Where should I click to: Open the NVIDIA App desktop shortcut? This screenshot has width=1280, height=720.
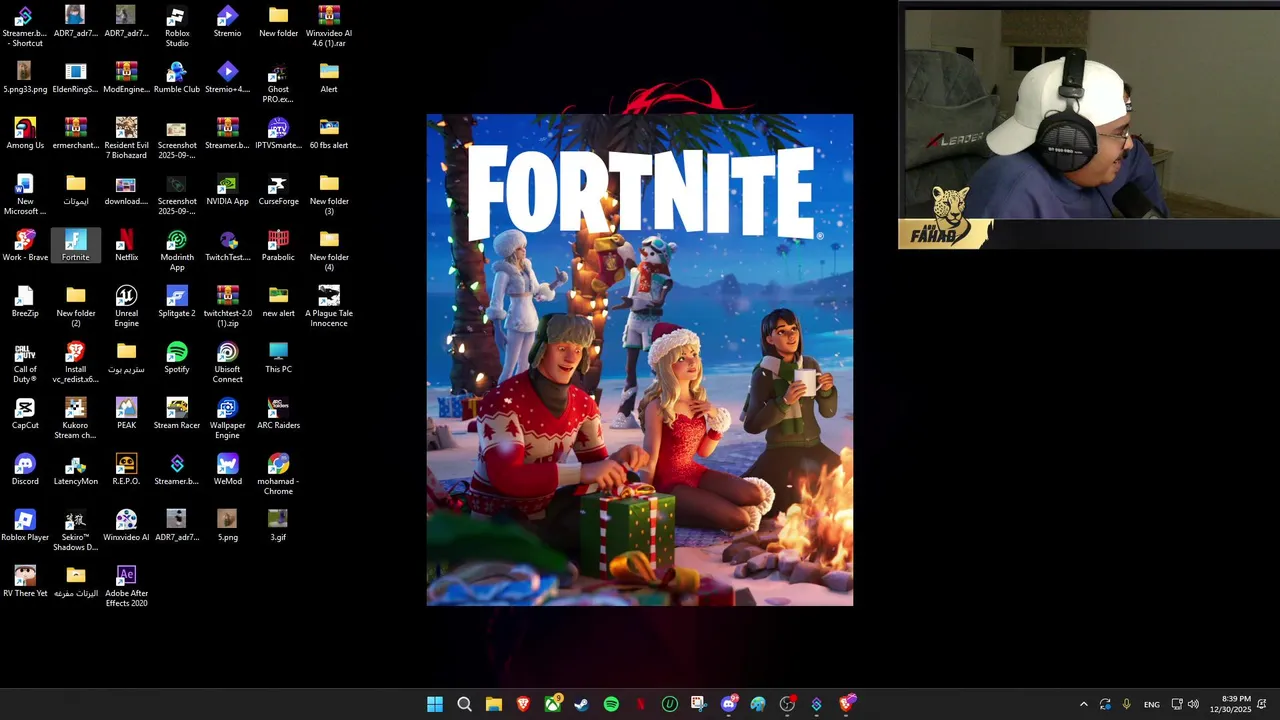coord(227,189)
